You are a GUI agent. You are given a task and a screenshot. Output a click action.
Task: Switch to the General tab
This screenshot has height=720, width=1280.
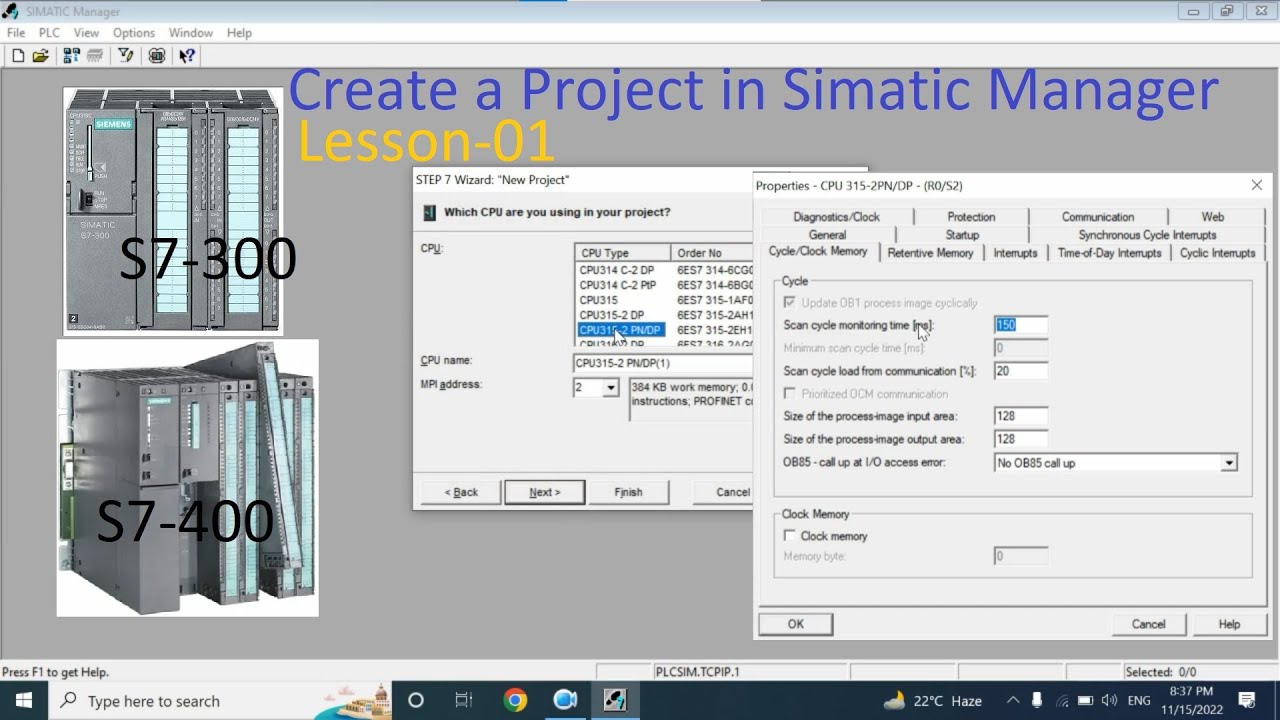(x=827, y=235)
